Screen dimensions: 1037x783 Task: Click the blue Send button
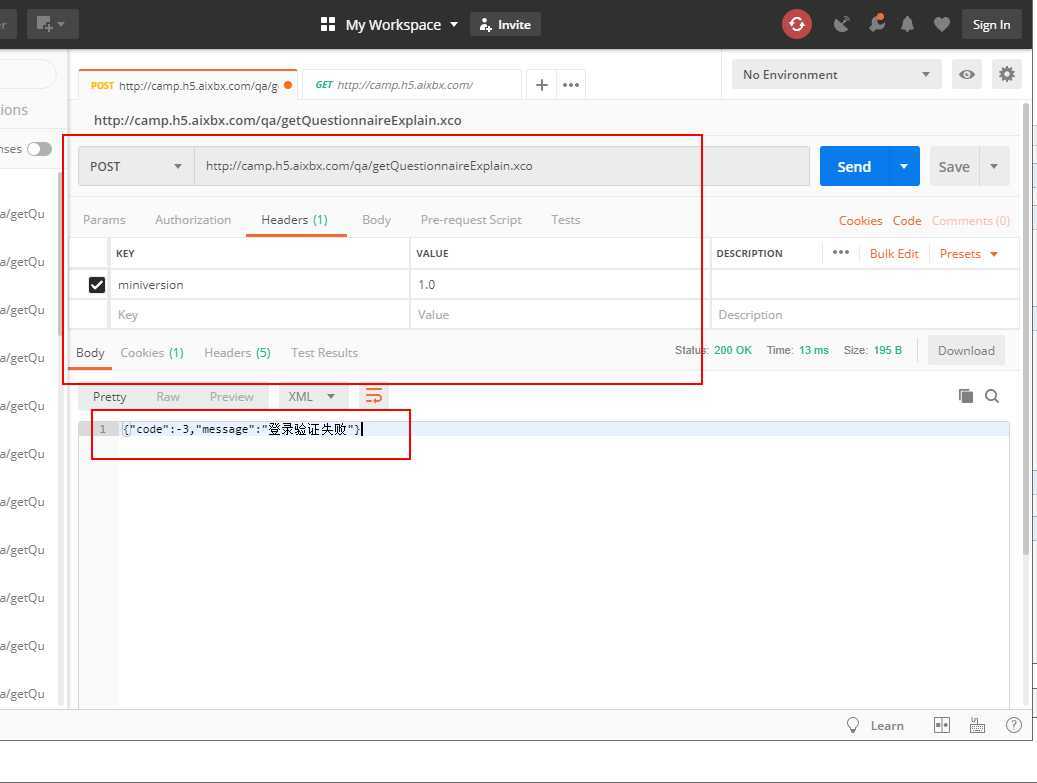[854, 166]
